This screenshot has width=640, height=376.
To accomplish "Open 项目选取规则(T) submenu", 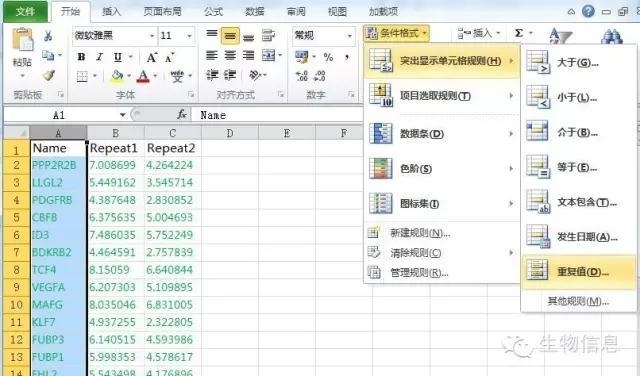I will tap(442, 96).
